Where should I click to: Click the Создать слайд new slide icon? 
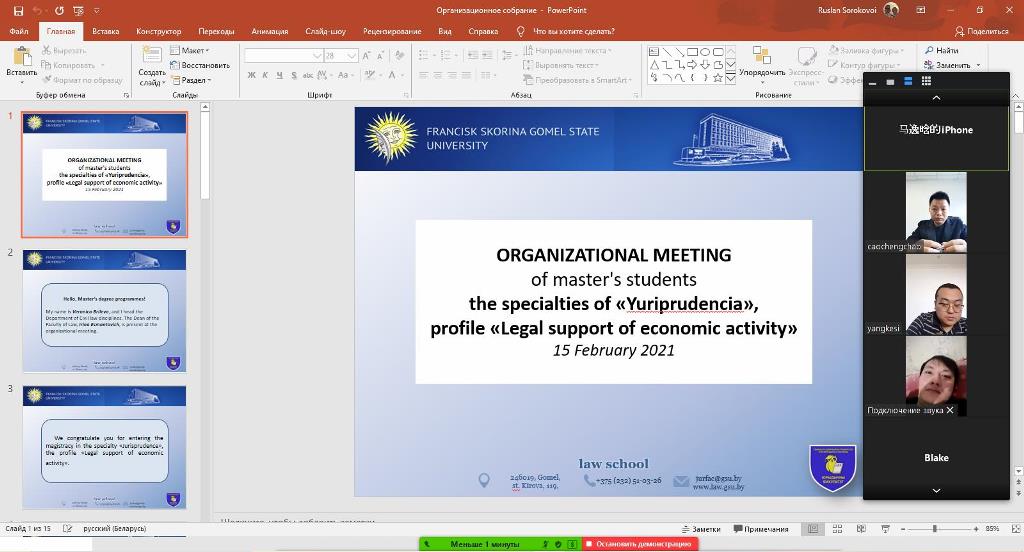coord(152,56)
